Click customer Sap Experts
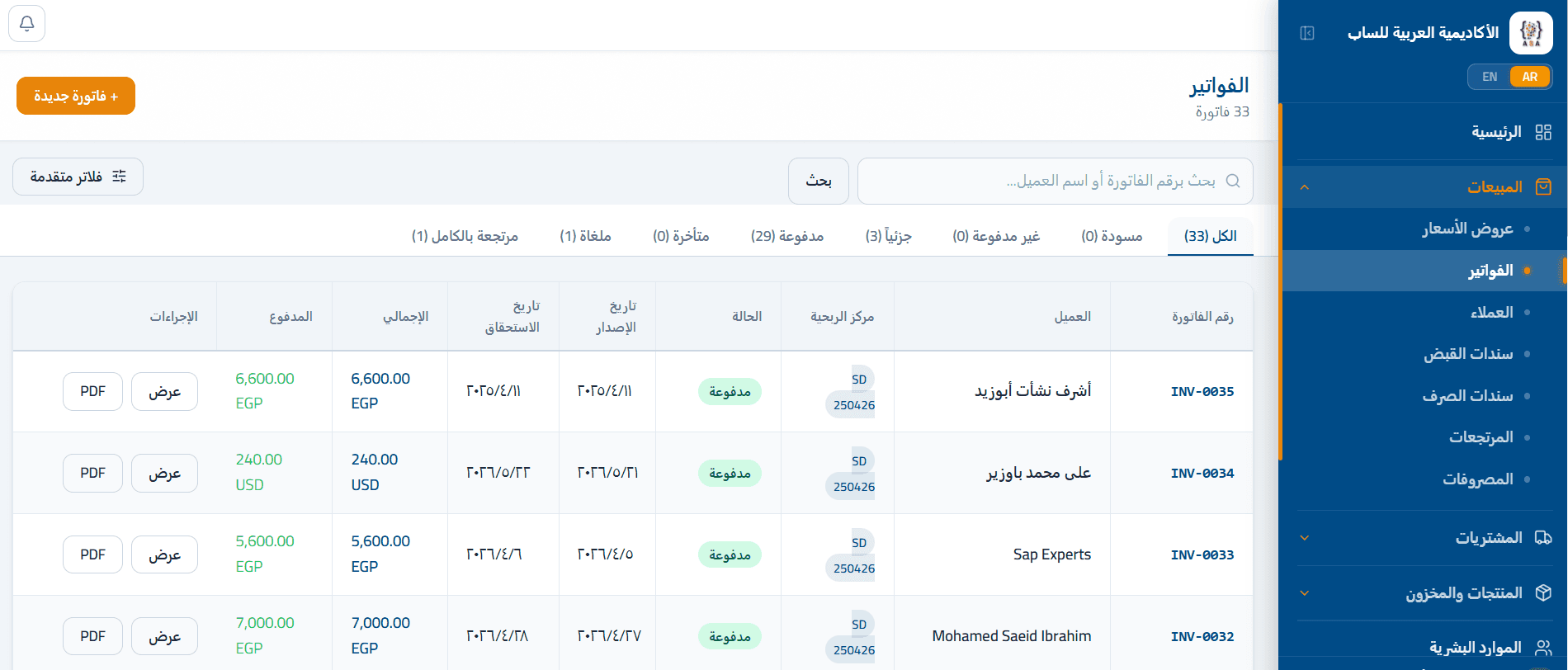1568x670 pixels. tap(1052, 554)
